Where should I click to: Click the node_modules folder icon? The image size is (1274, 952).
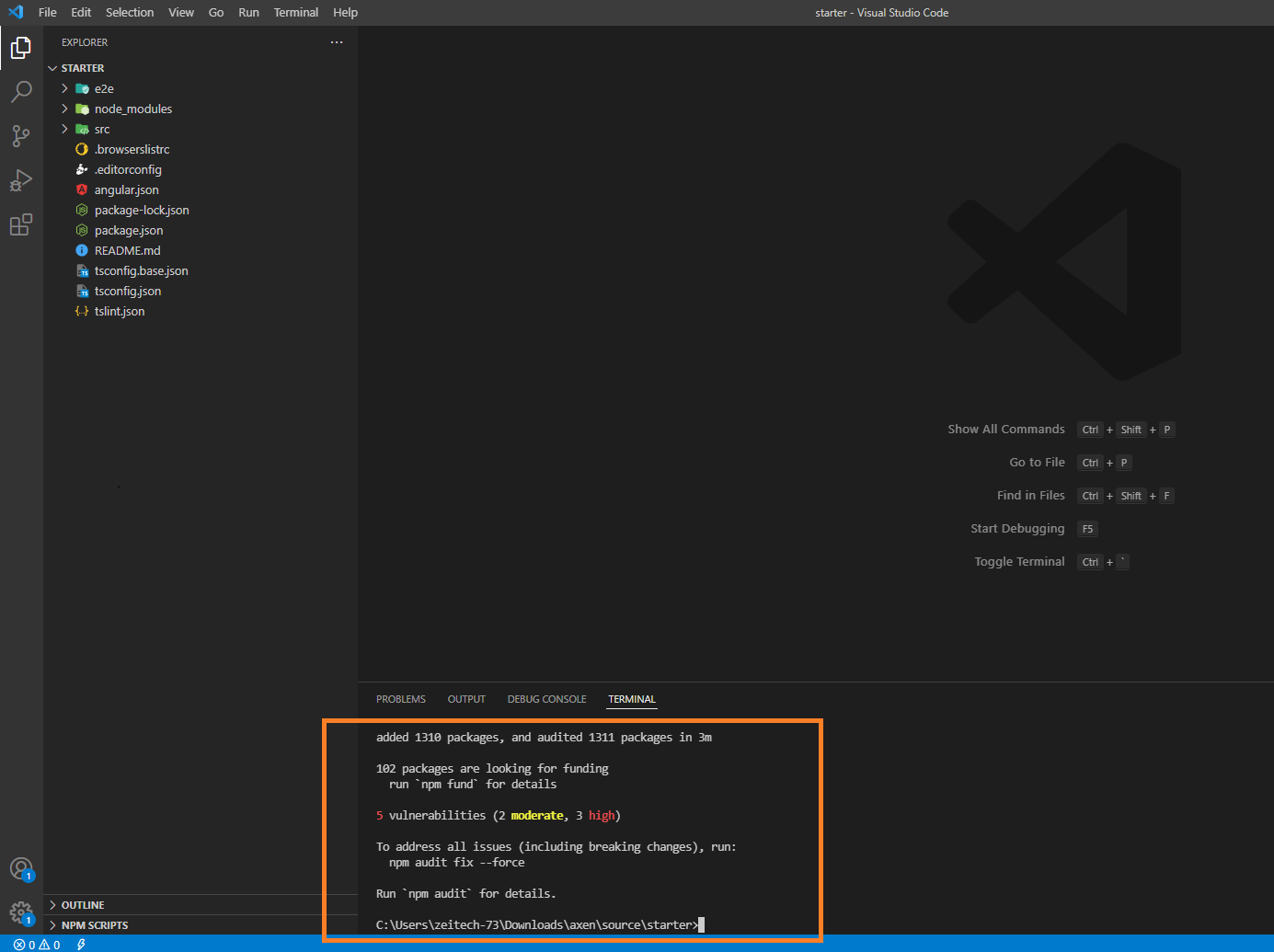[82, 109]
